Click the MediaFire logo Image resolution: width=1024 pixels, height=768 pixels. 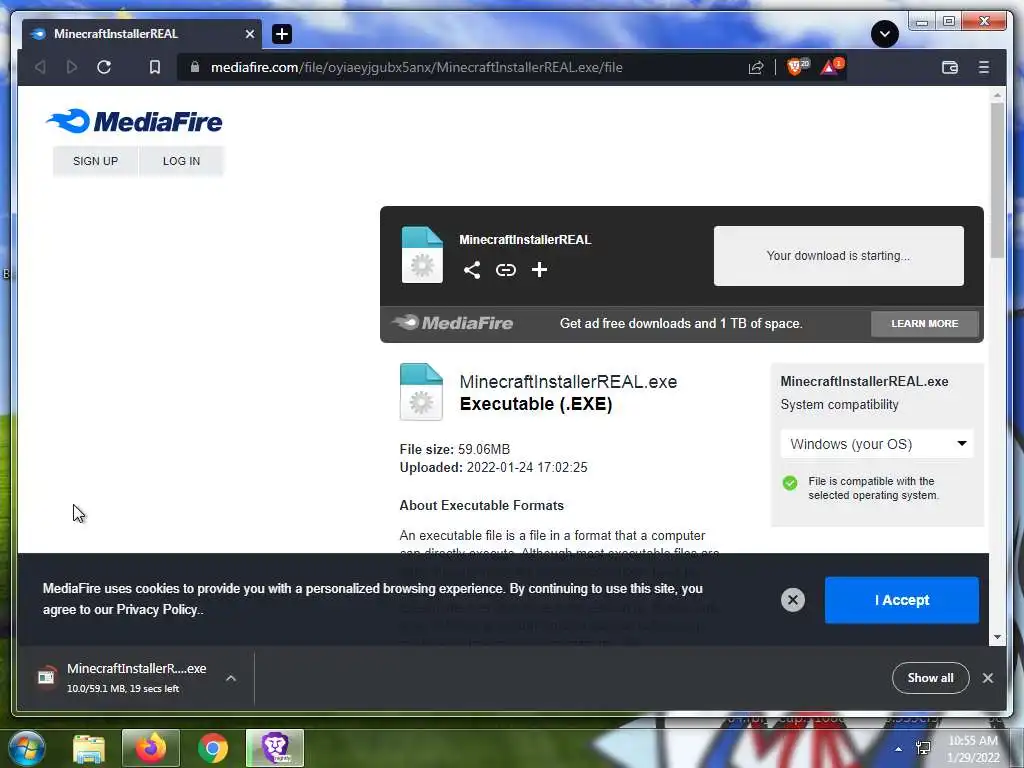point(135,121)
